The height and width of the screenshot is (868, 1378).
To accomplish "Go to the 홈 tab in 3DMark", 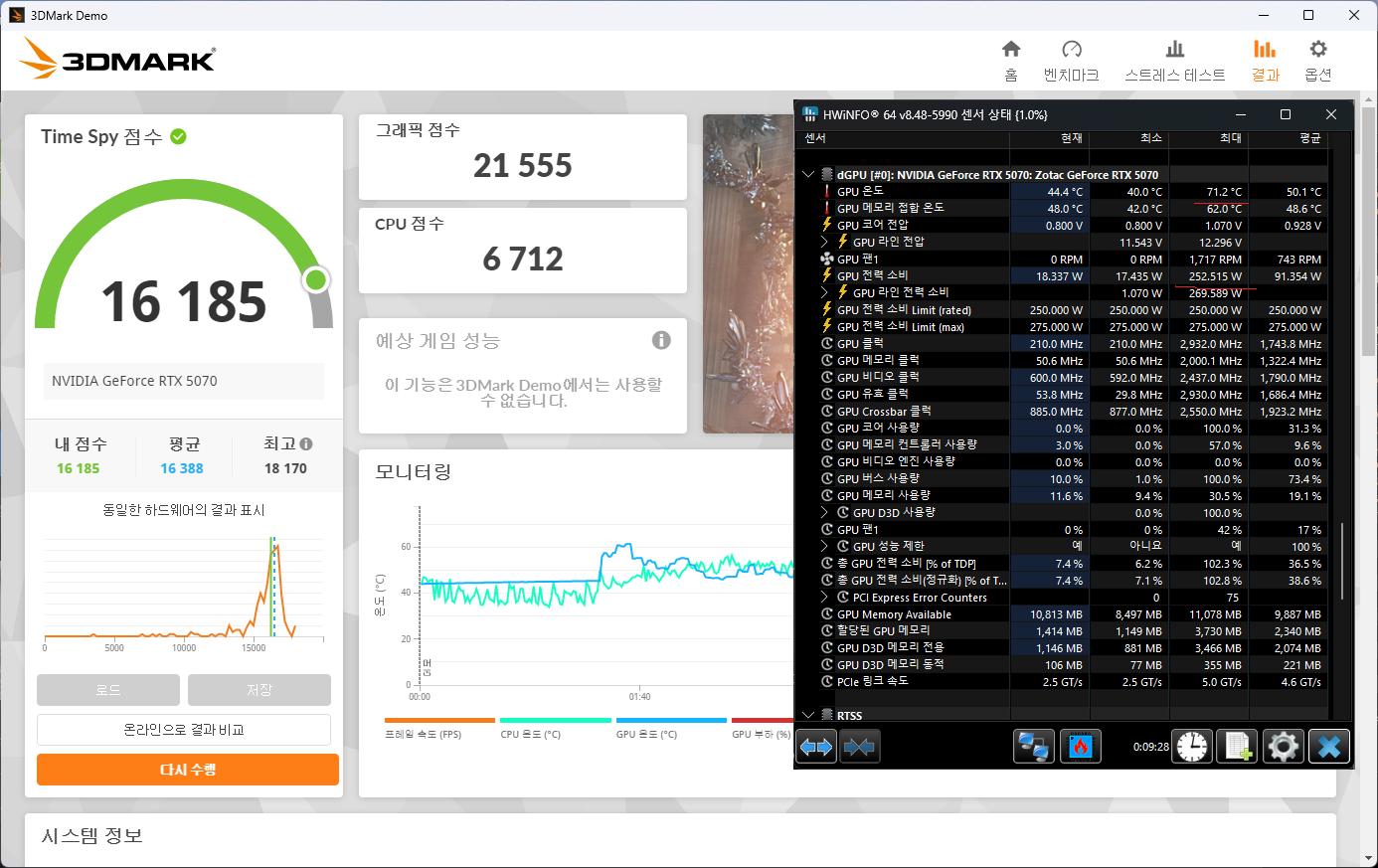I will (x=1011, y=61).
